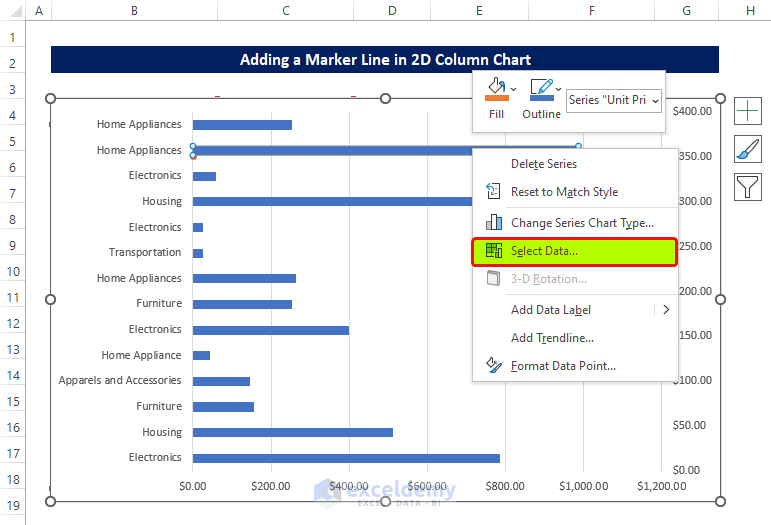Select column B header
Screen dimensions: 771x525
[x=134, y=10]
